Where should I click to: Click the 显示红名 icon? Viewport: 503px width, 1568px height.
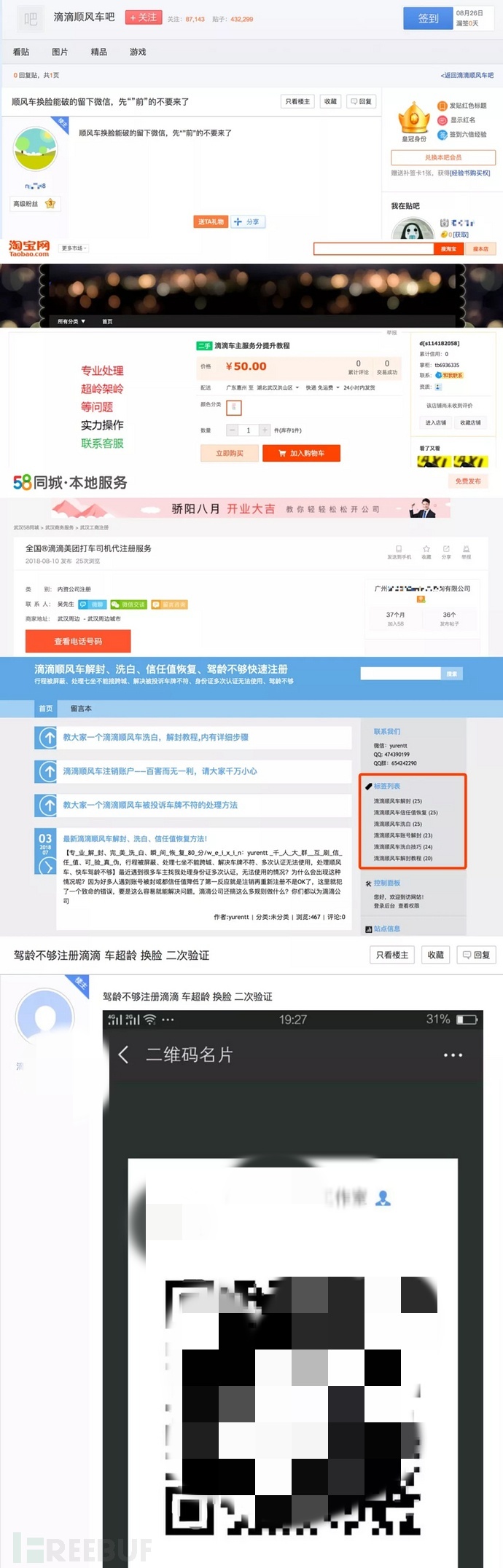pyautogui.click(x=442, y=120)
